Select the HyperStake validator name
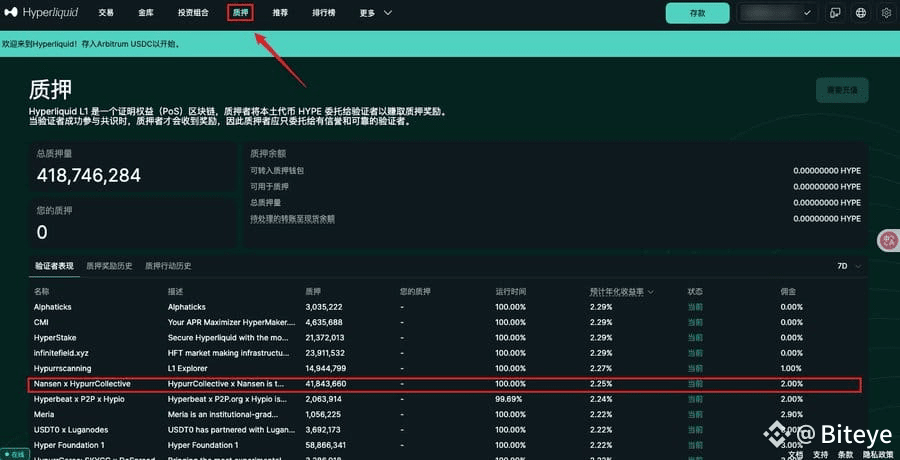This screenshot has height=460, width=900. pos(55,338)
